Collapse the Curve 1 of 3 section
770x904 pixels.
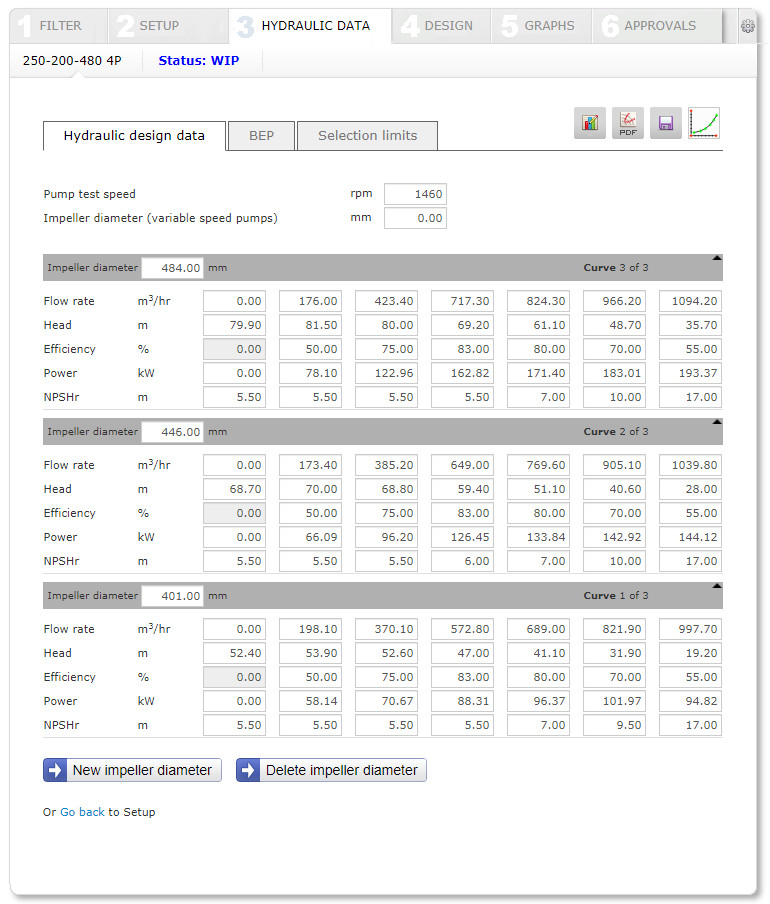click(716, 586)
